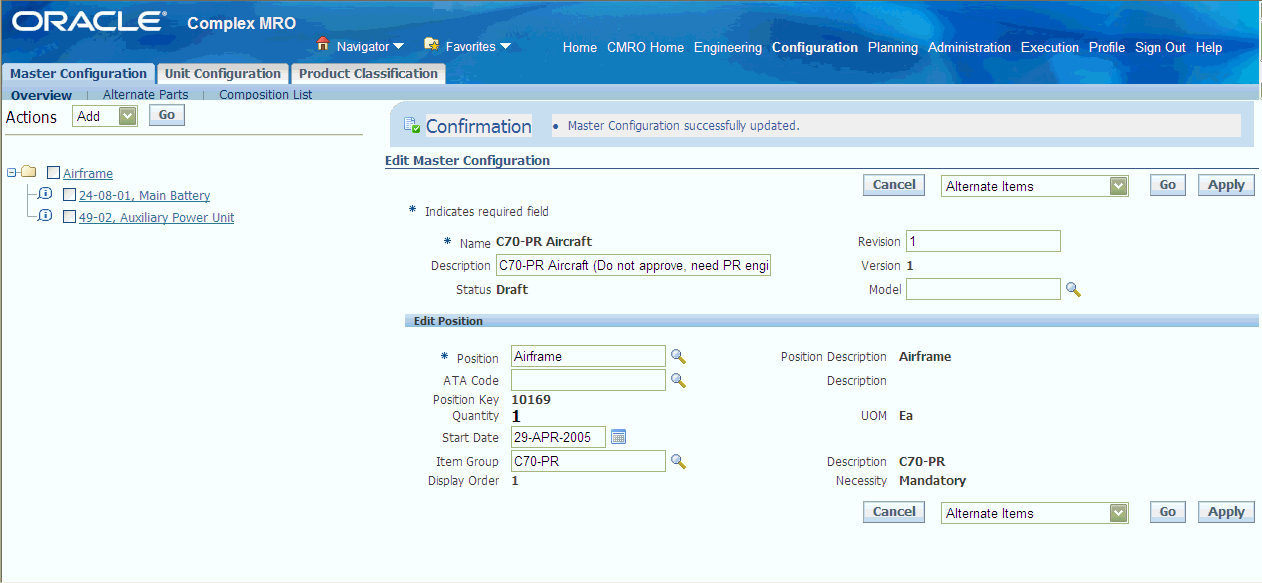Screen dimensions: 1262x583
Task: Click the top Go button beside Alternate Items
Action: [1167, 185]
